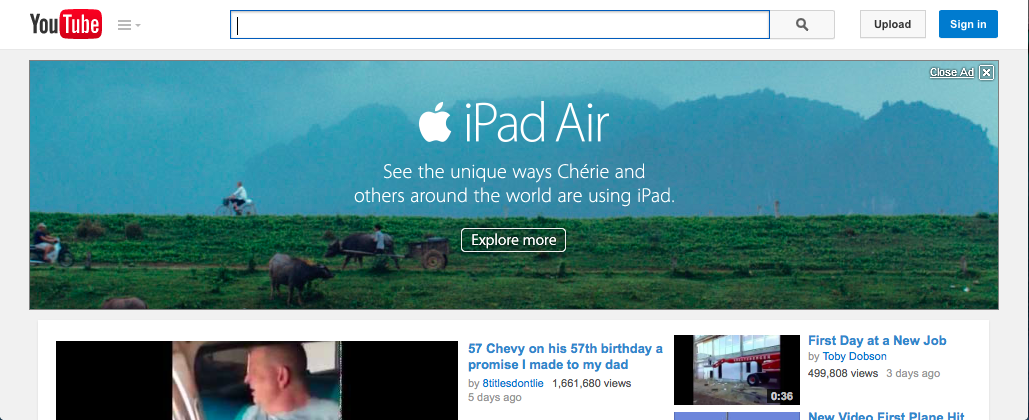Open the guide hamburger menu
Screen dimensions: 1029x420
click(x=129, y=25)
